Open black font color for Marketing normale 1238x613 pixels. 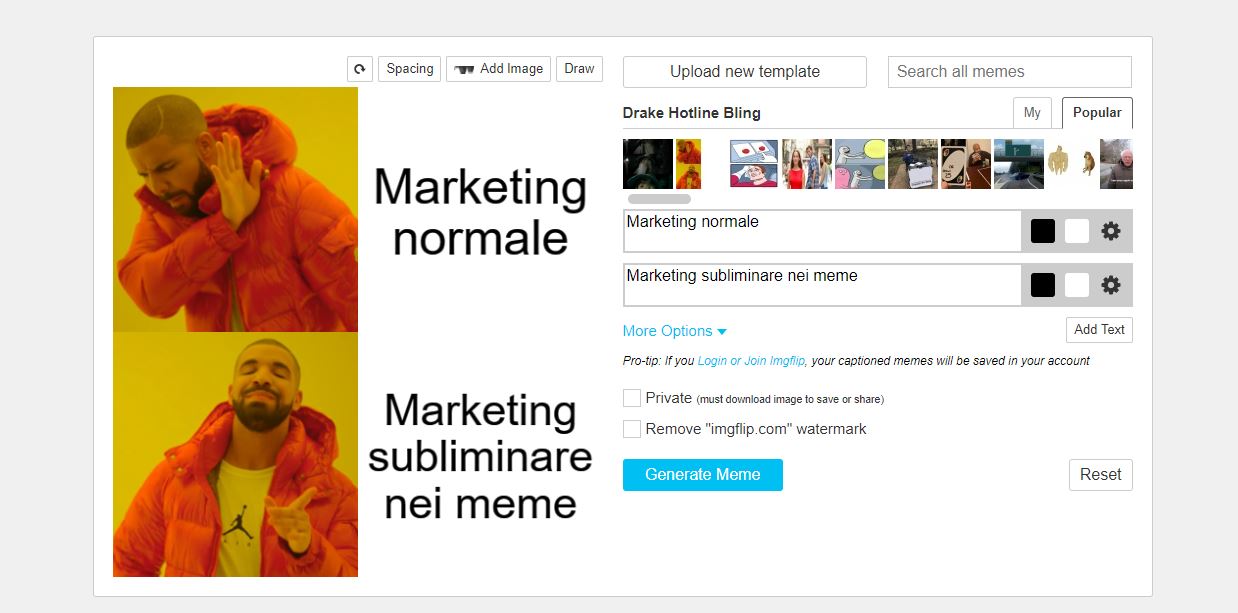click(1043, 231)
